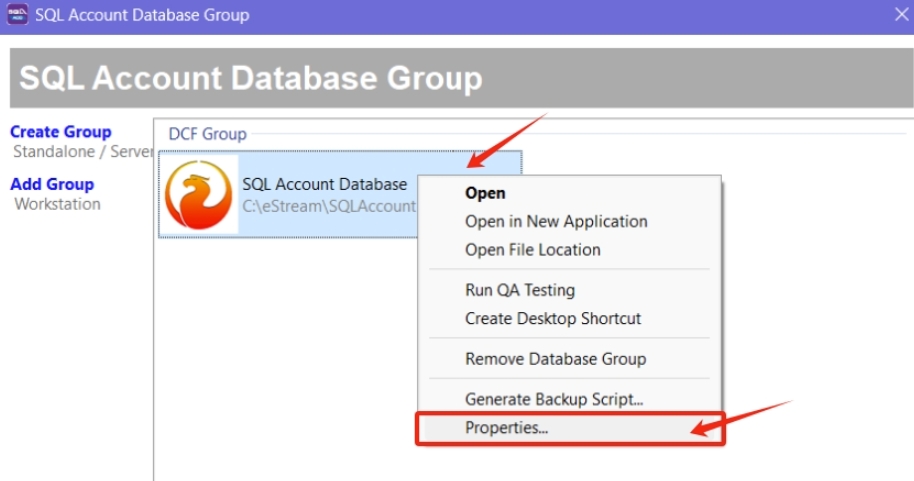The width and height of the screenshot is (914, 481).
Task: Click the Add Group link
Action: click(52, 184)
